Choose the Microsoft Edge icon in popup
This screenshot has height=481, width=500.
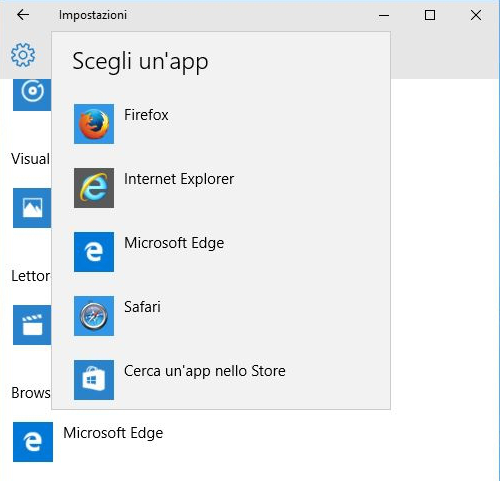click(94, 252)
